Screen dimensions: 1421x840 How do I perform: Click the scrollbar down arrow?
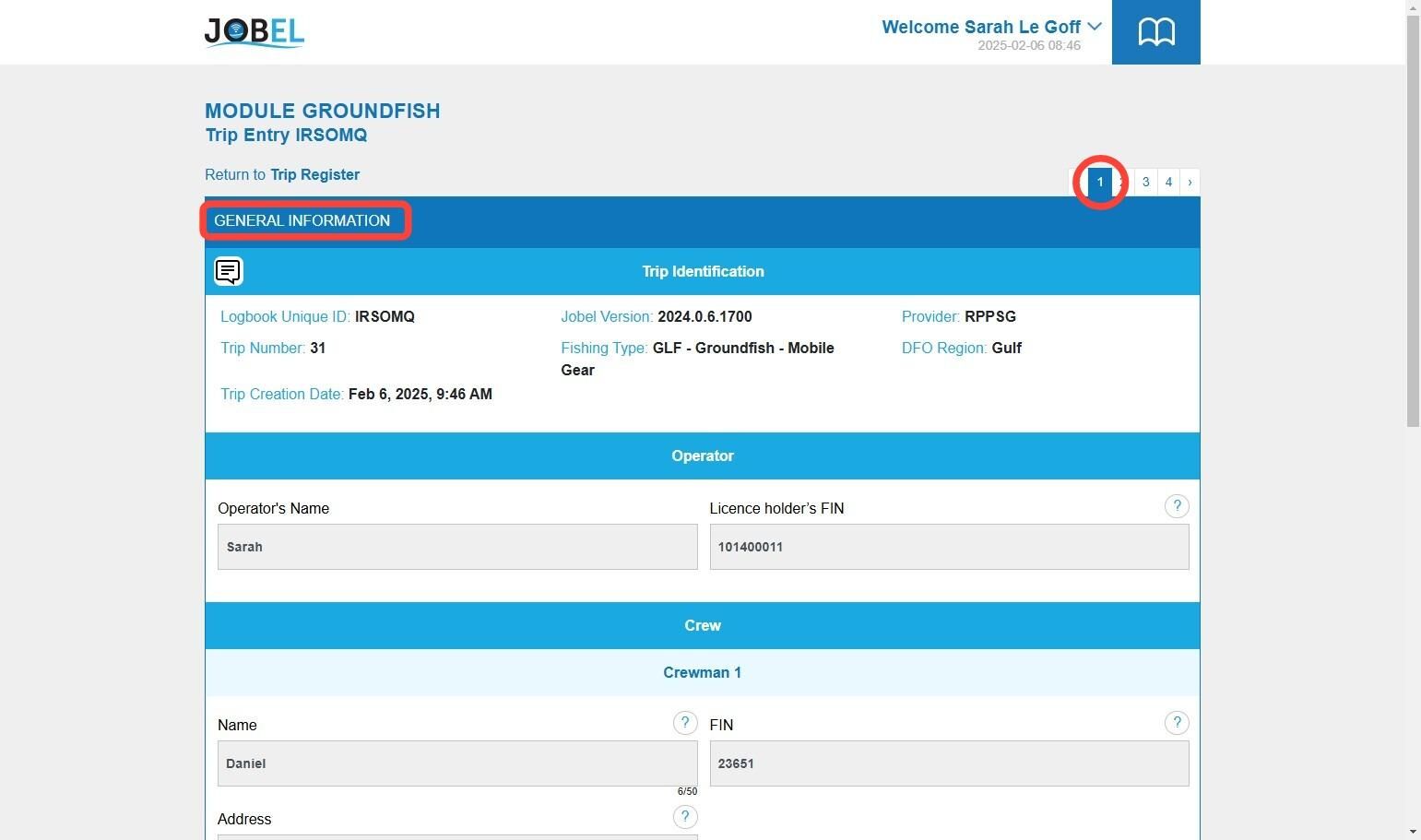tap(1414, 832)
